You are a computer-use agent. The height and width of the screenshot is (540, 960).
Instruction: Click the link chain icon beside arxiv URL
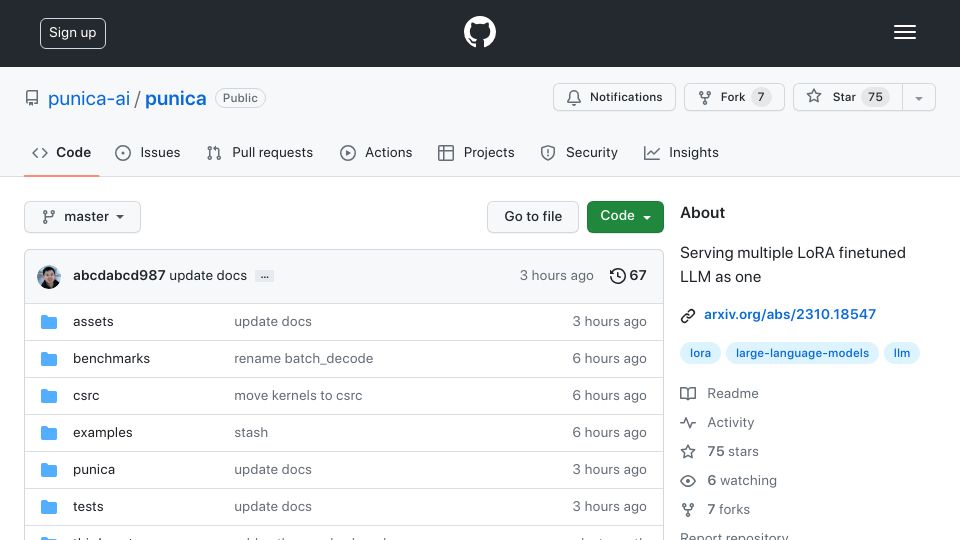[688, 315]
